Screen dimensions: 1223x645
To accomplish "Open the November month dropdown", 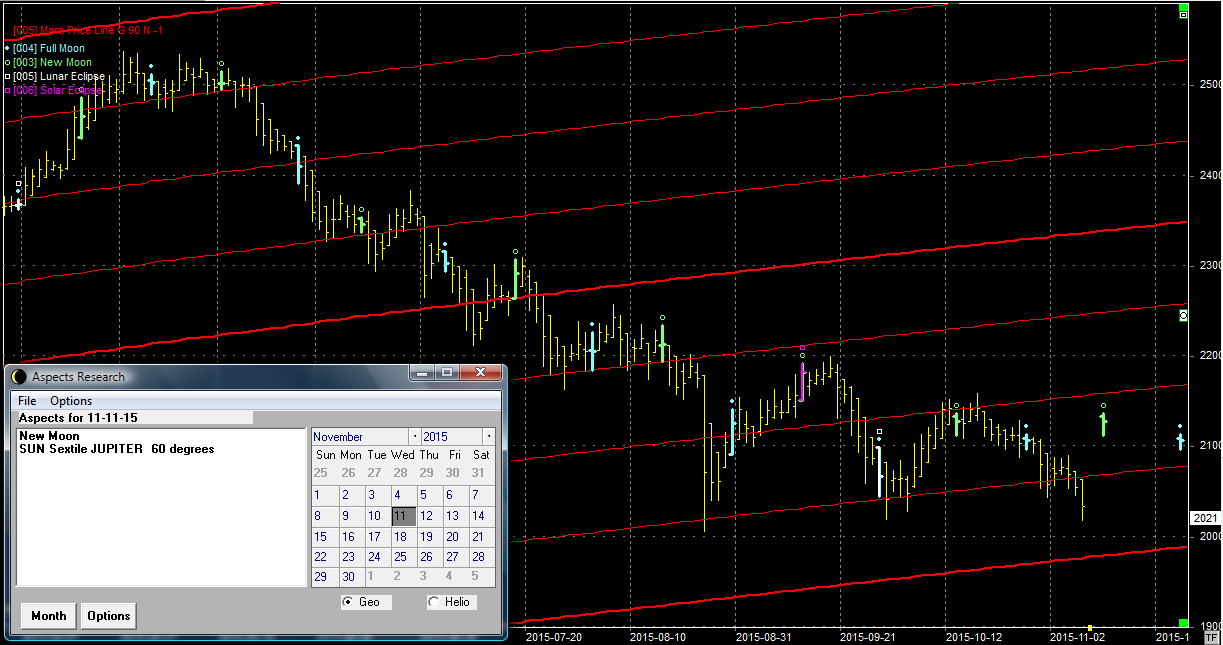I will pos(414,437).
